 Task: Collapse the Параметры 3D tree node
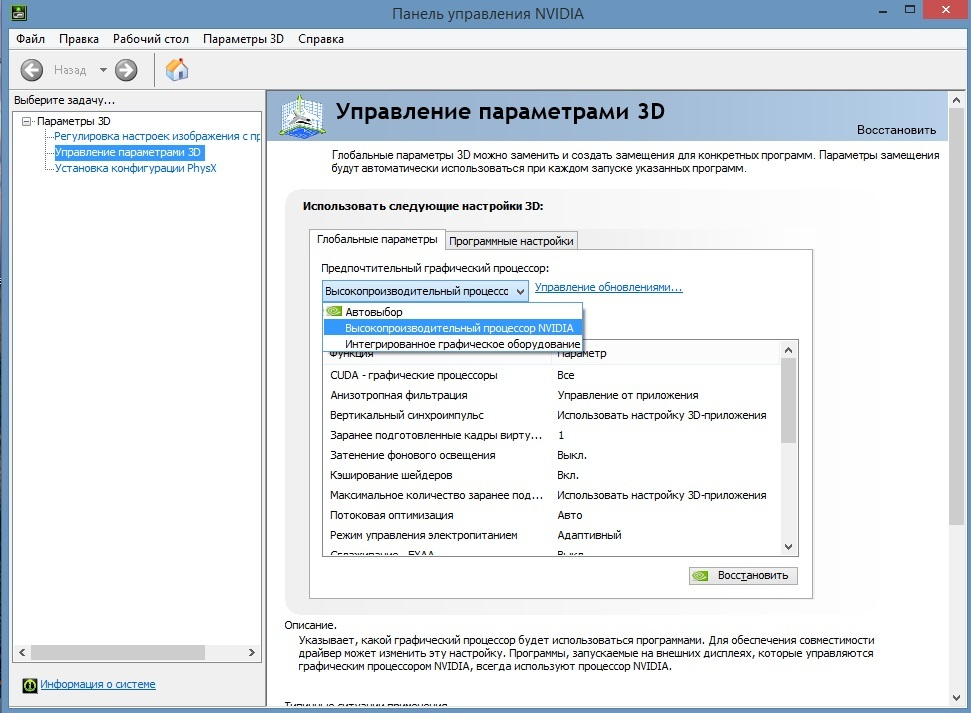27,121
